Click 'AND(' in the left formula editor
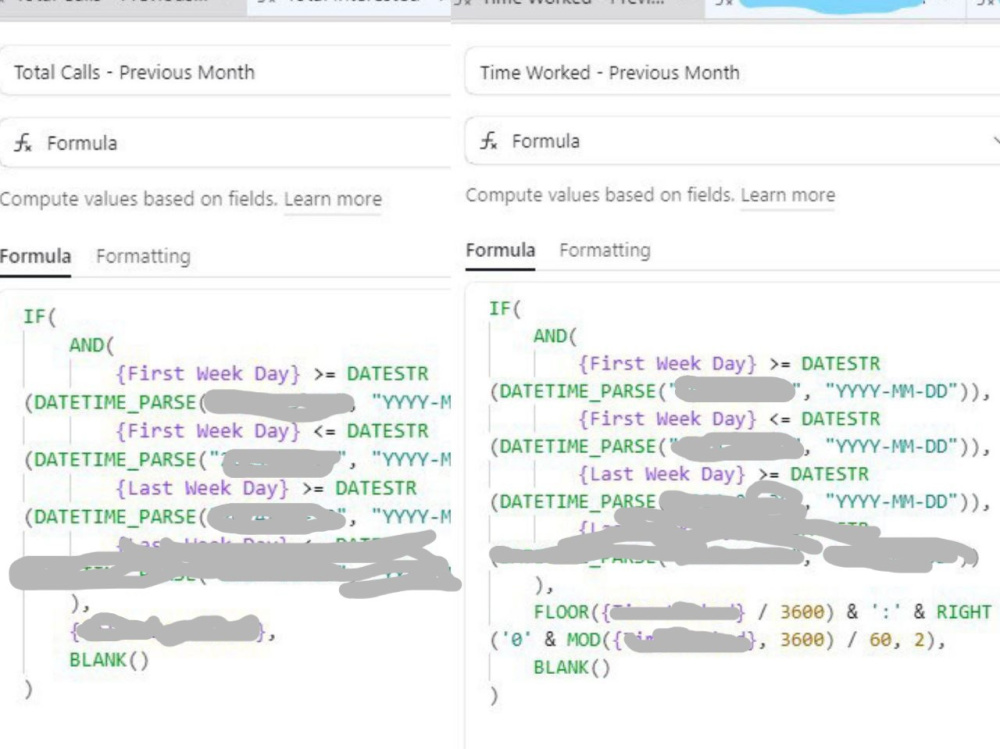Viewport: 1000px width, 749px height. [91, 345]
